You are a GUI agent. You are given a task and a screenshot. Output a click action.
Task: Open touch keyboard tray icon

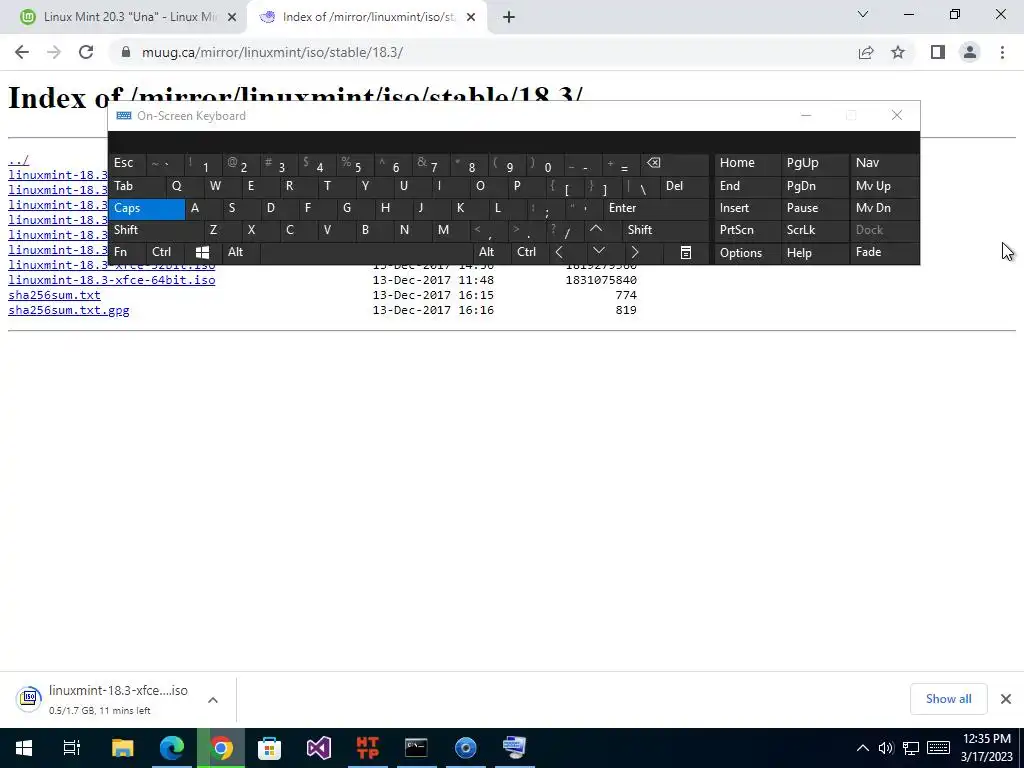point(938,748)
